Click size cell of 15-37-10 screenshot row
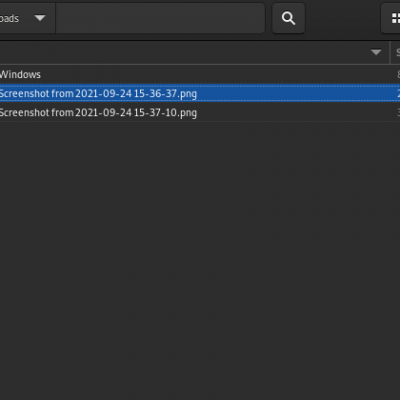400x400 pixels. coord(398,113)
